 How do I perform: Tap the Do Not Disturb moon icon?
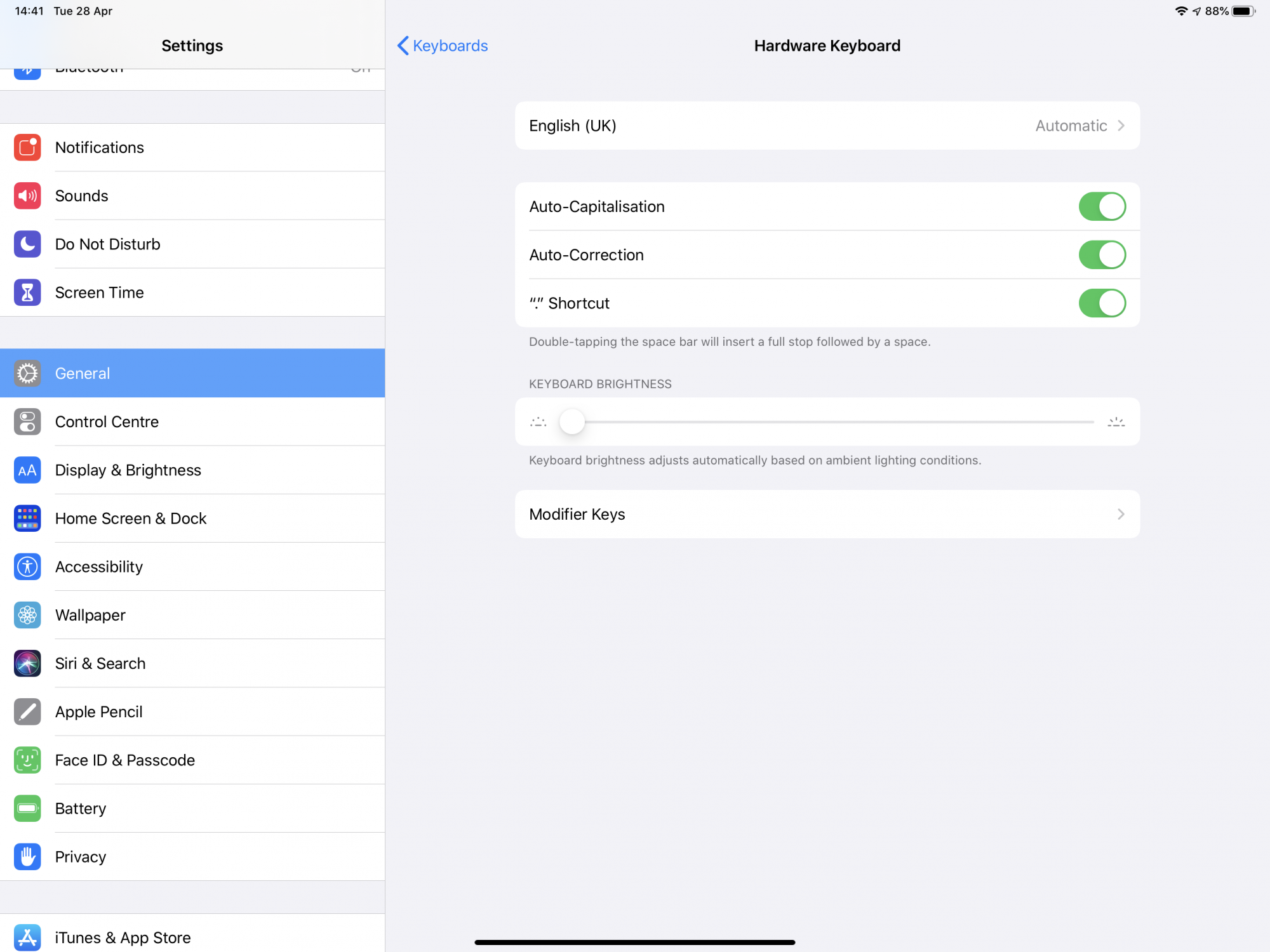click(x=27, y=244)
